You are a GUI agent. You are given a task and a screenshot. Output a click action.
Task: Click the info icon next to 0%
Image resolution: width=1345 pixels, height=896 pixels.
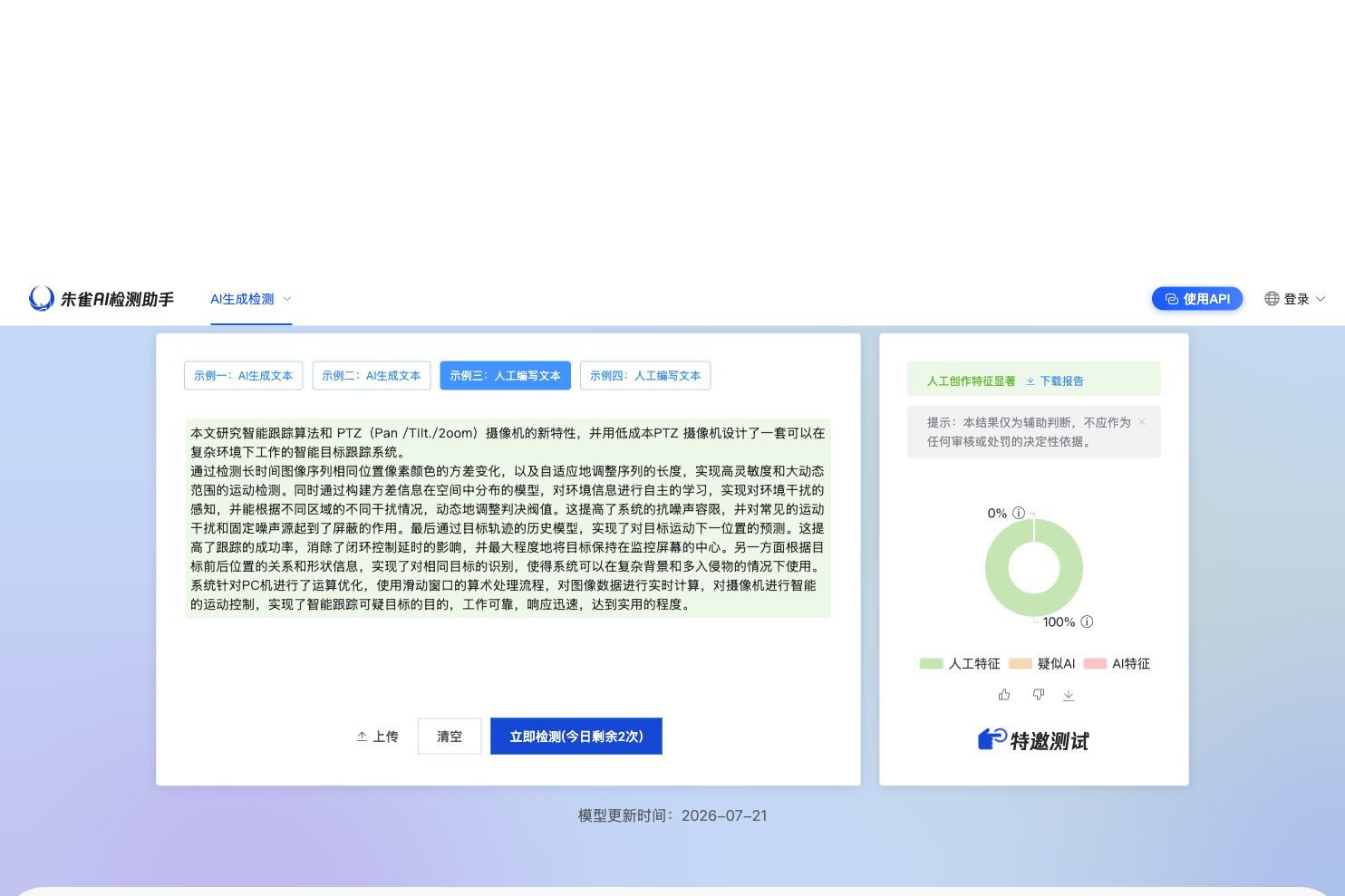coord(1019,513)
